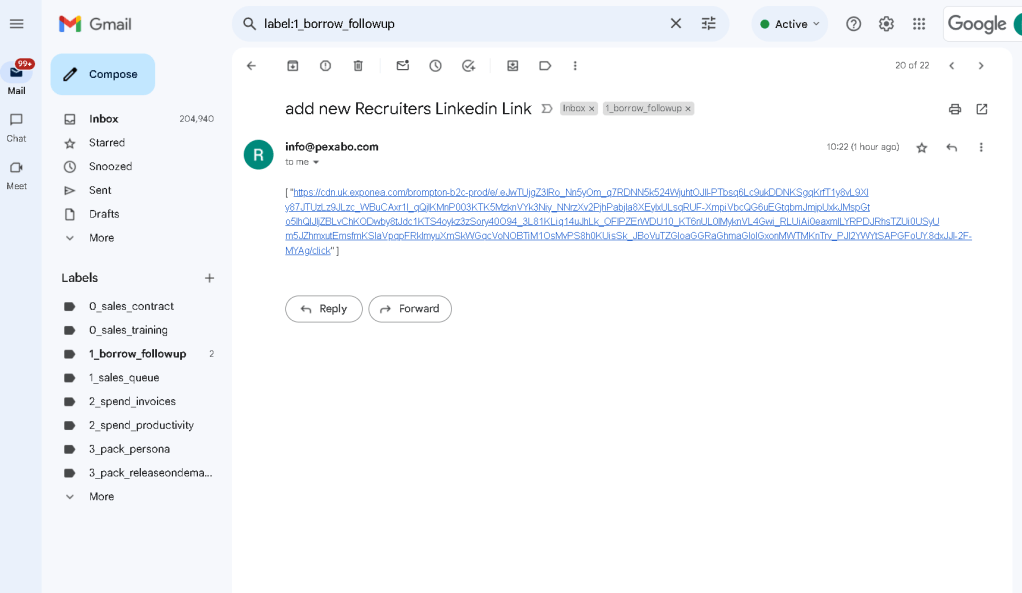Expand the 'to me' recipient details
1022x593 pixels.
point(316,162)
